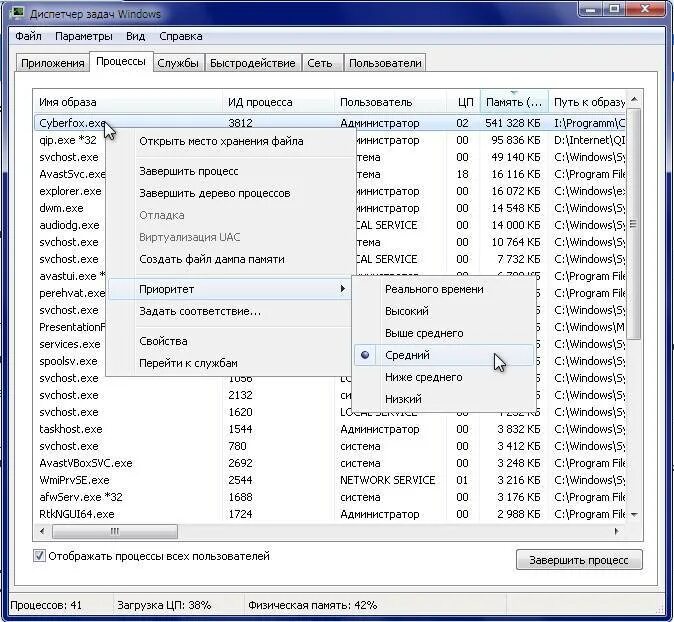Choose Перейти к службам

[229, 363]
